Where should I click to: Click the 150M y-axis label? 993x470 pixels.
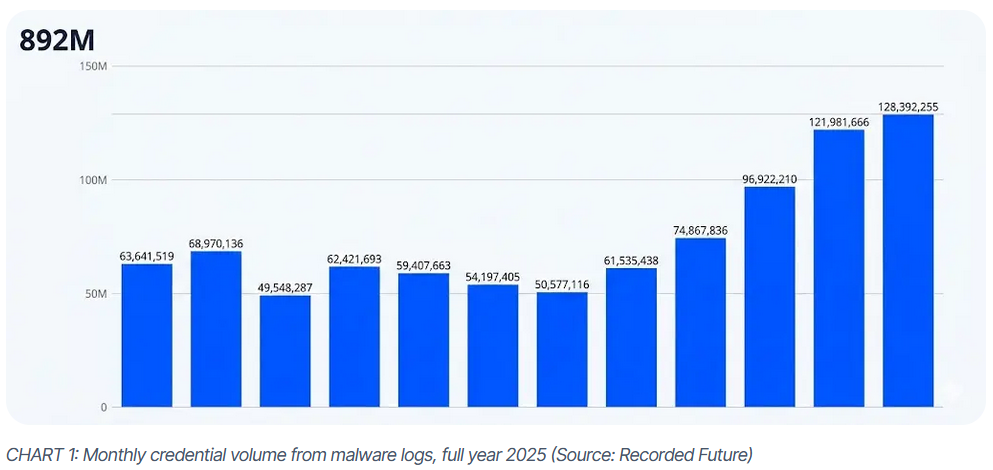(x=94, y=66)
